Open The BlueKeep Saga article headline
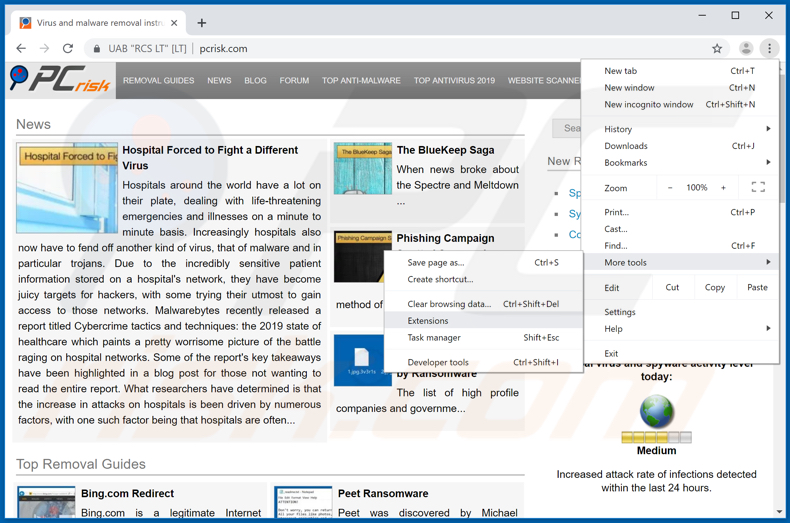 (445, 150)
